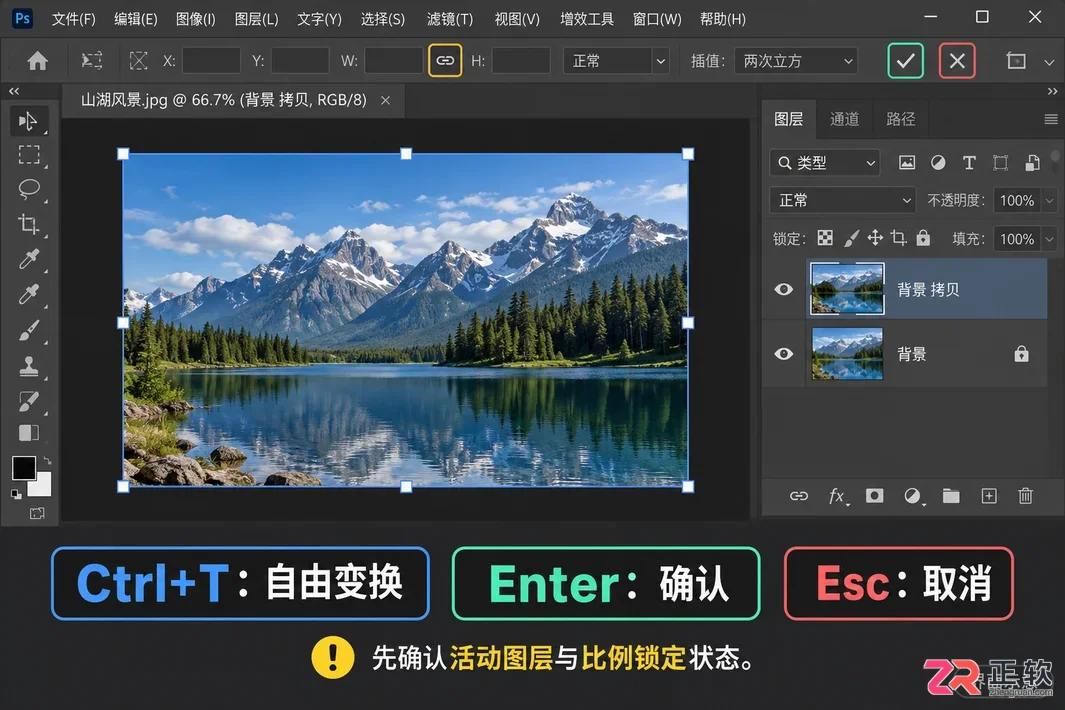Viewport: 1065px width, 710px height.
Task: Filter layers by pixel image type
Action: click(907, 162)
